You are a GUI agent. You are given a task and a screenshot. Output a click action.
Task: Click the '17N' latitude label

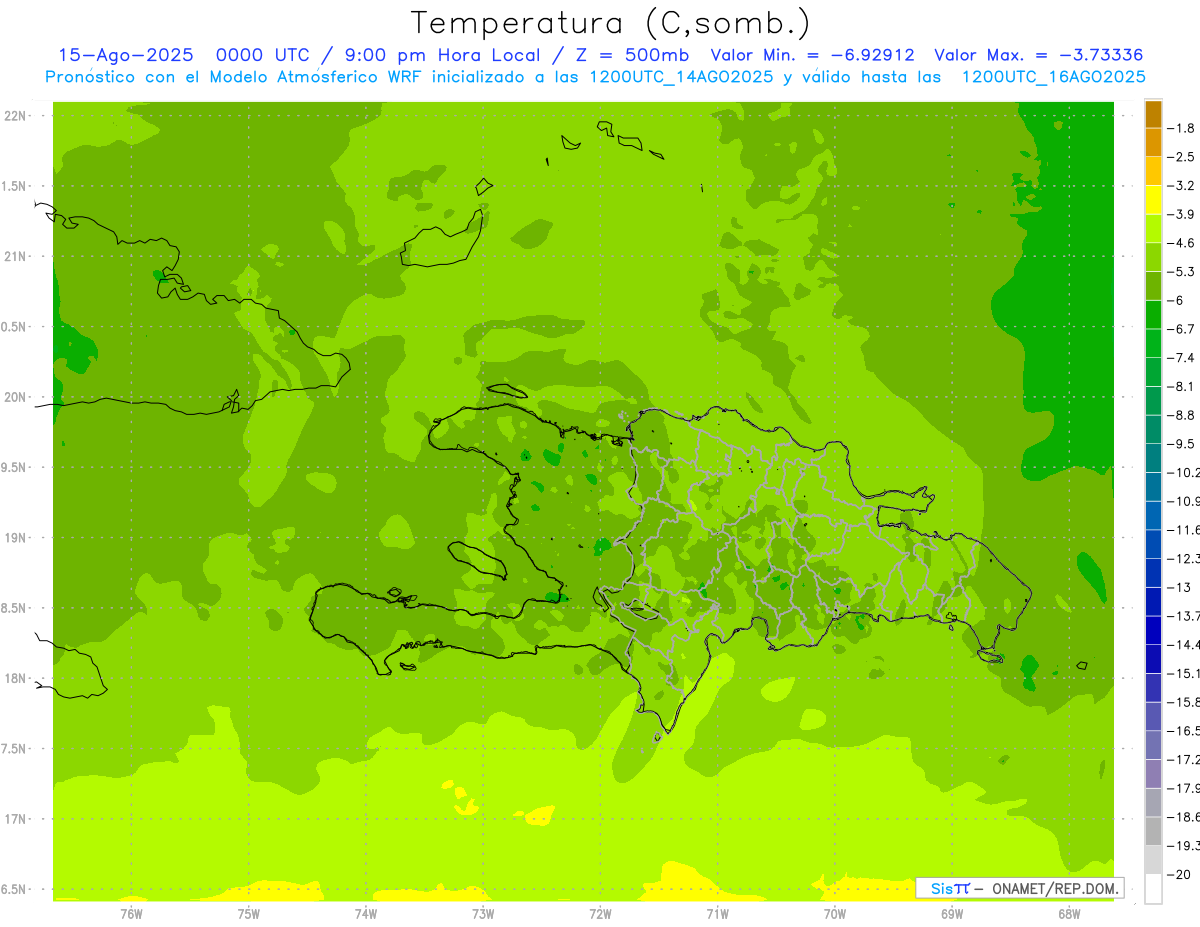(16, 819)
